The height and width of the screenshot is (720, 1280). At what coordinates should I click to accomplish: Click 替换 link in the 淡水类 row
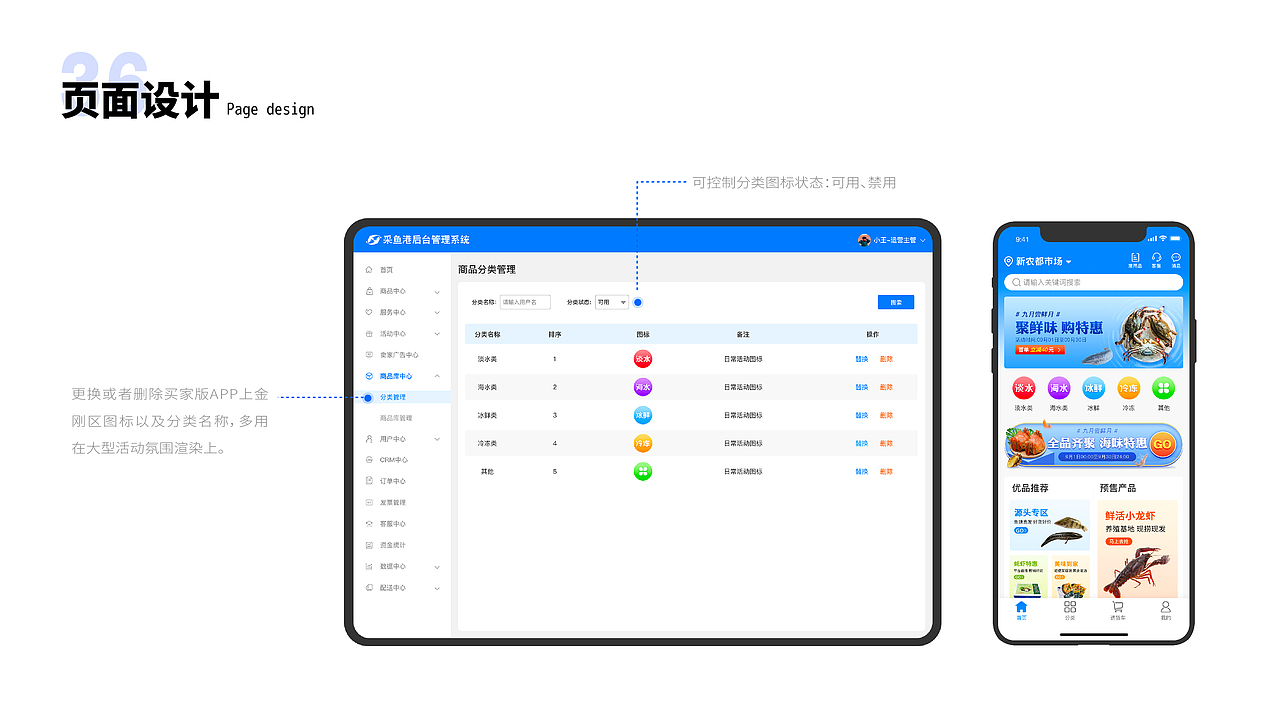(x=861, y=359)
